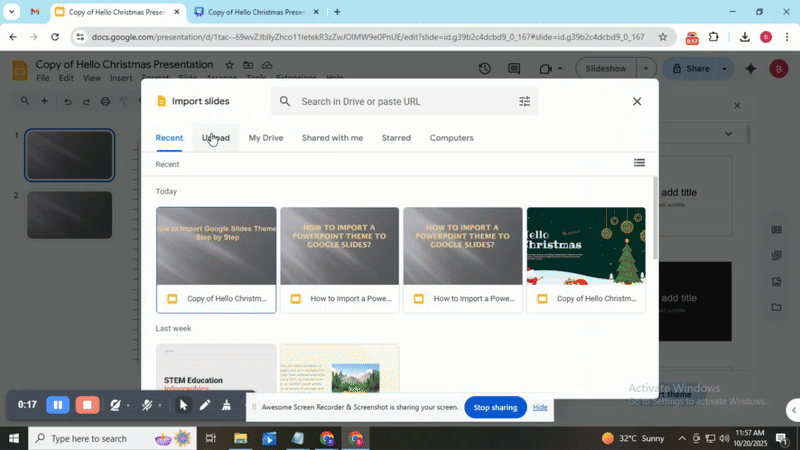Pause the screen recording
Image resolution: width=800 pixels, height=450 pixels.
click(x=58, y=405)
